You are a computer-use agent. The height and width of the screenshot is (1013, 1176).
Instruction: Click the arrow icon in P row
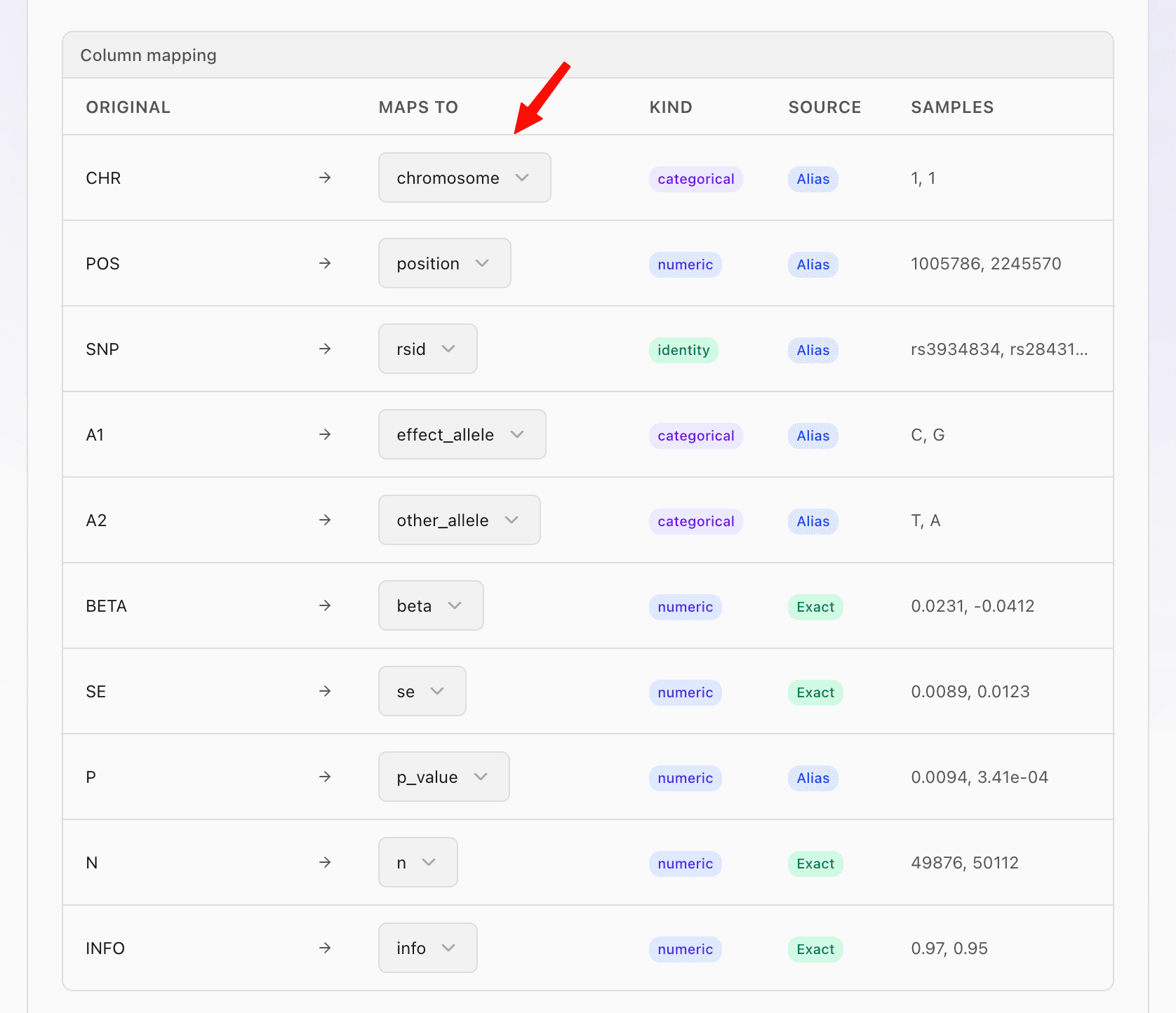tap(325, 777)
